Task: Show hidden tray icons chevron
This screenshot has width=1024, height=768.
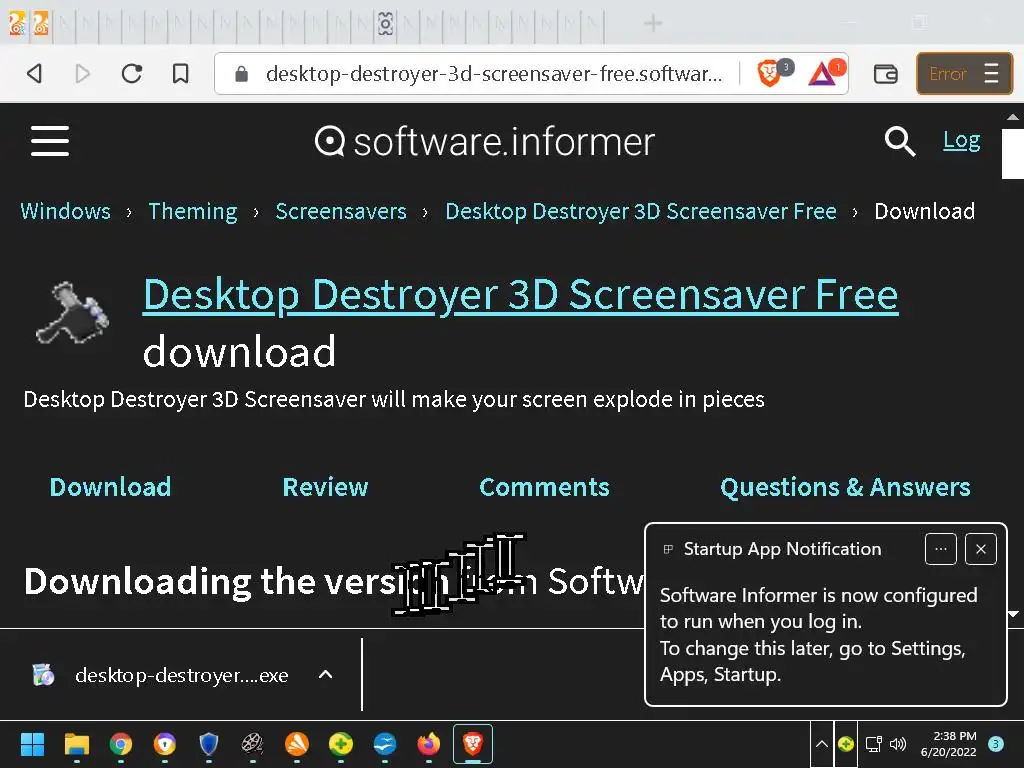Action: (822, 744)
